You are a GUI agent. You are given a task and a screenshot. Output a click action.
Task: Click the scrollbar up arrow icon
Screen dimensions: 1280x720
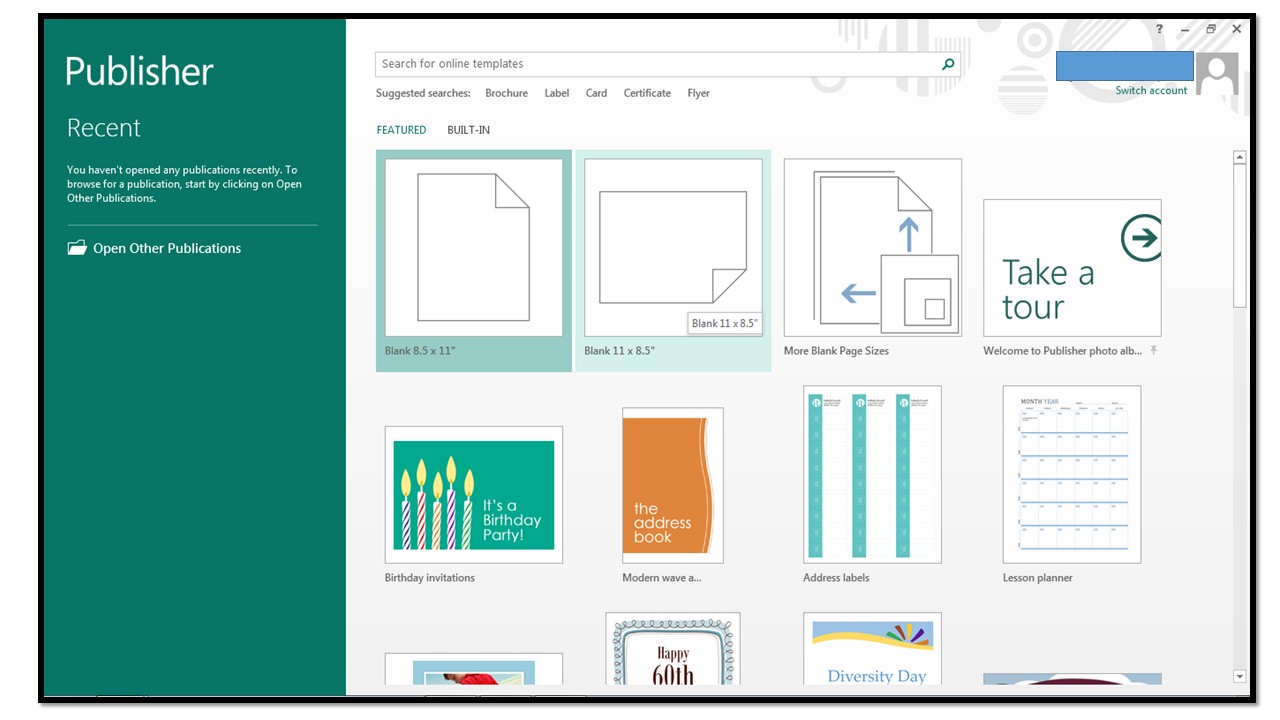(x=1239, y=156)
